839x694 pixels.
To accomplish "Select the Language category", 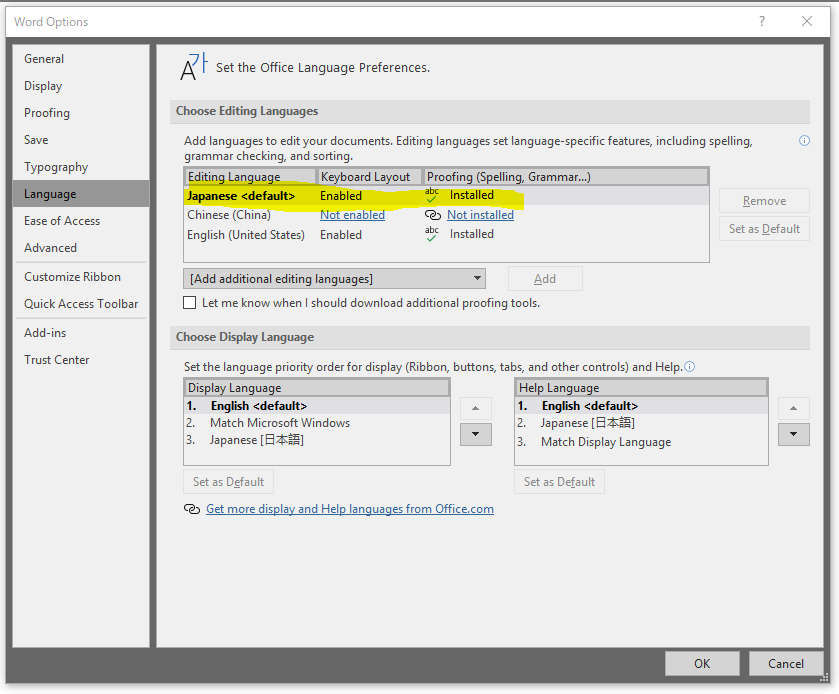I will [x=81, y=194].
